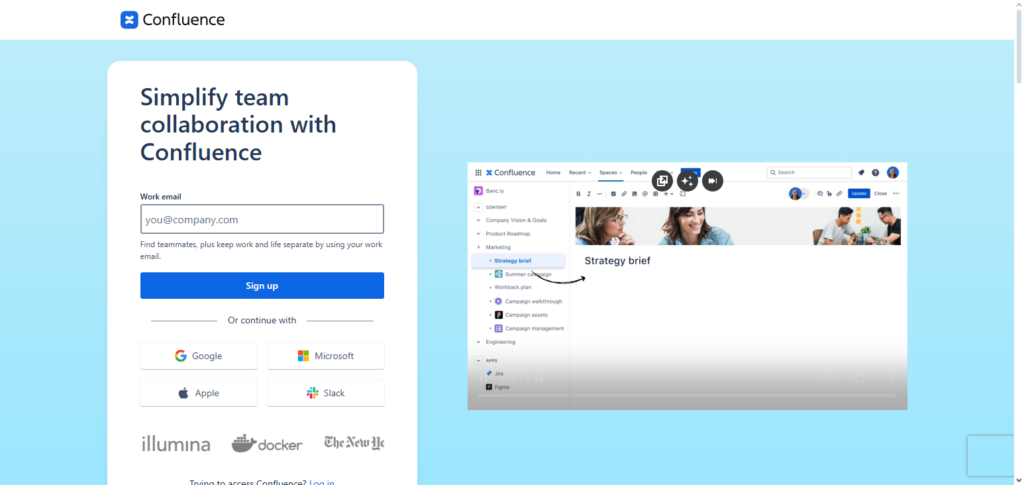
Task: Click the New York Times logo
Action: (x=354, y=443)
